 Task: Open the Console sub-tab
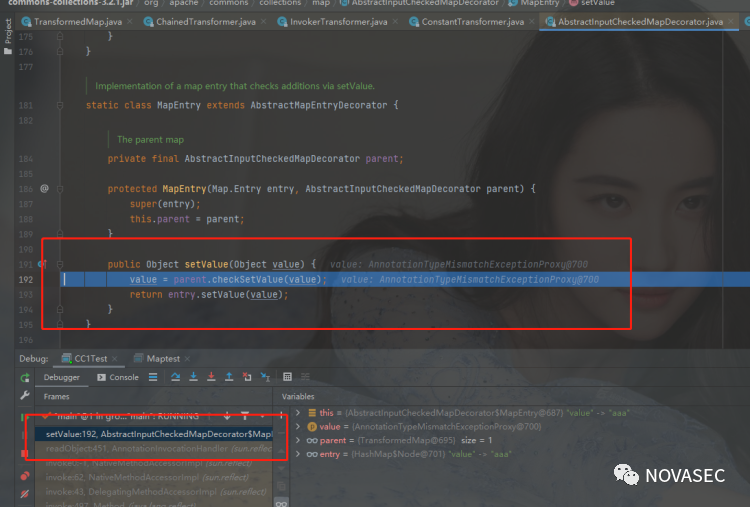coord(118,377)
